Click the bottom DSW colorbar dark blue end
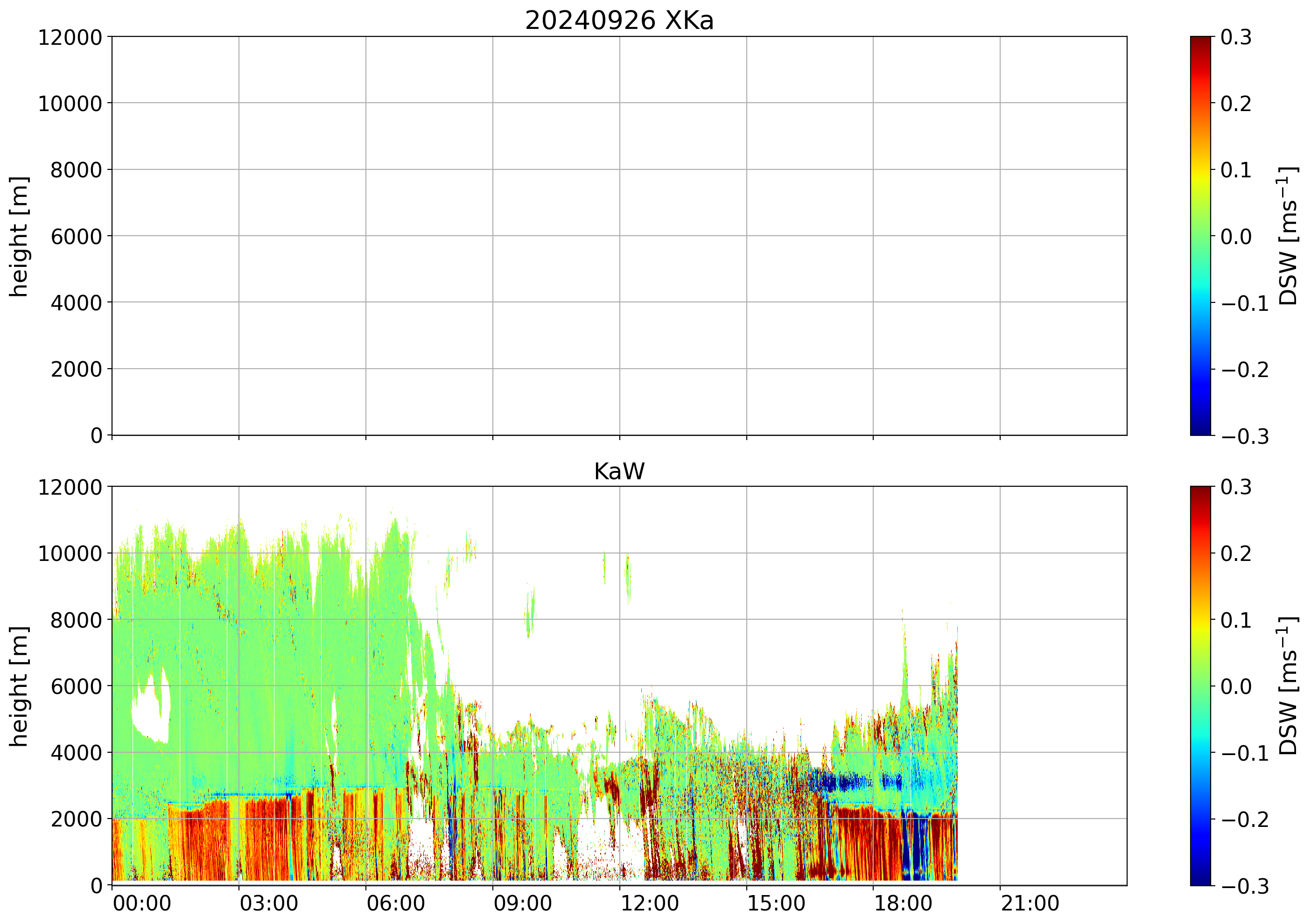This screenshot has width=1311, height=924. pyautogui.click(x=1199, y=880)
